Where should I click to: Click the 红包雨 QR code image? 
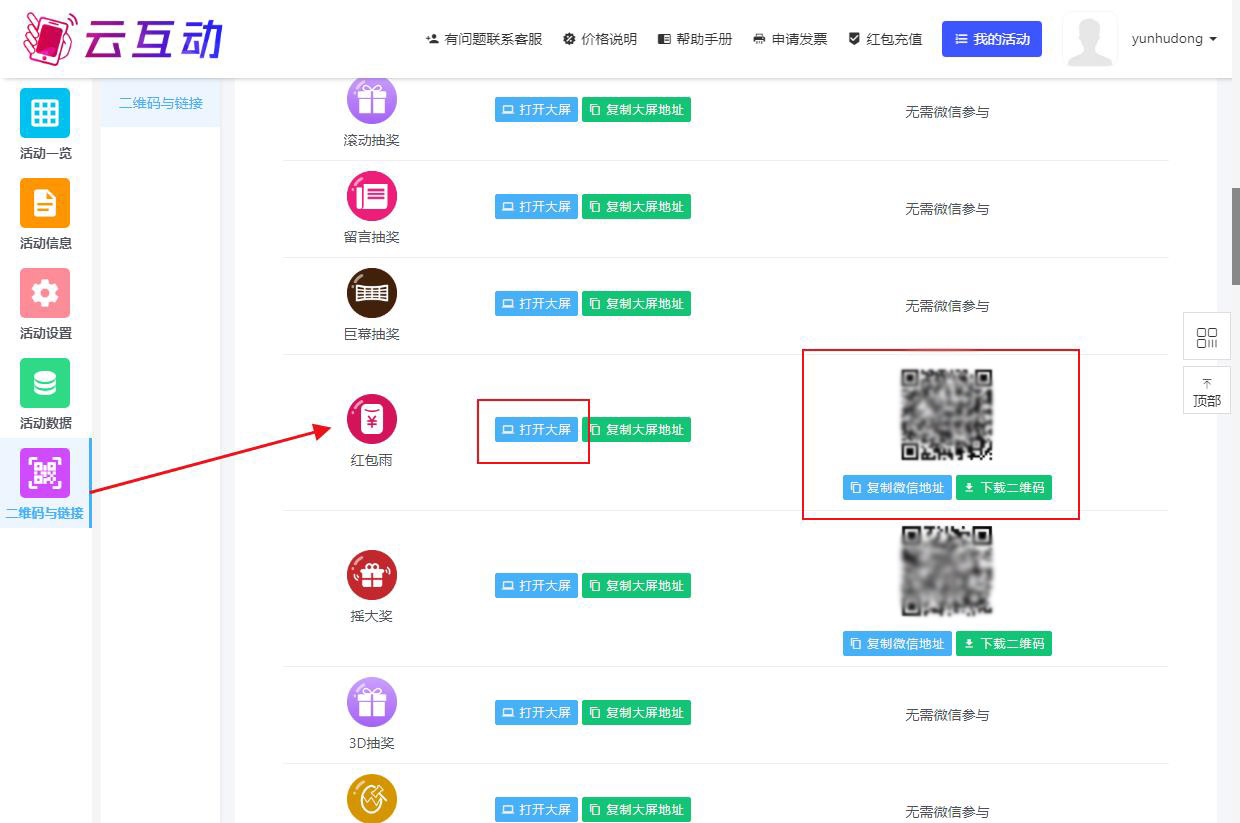(x=946, y=414)
